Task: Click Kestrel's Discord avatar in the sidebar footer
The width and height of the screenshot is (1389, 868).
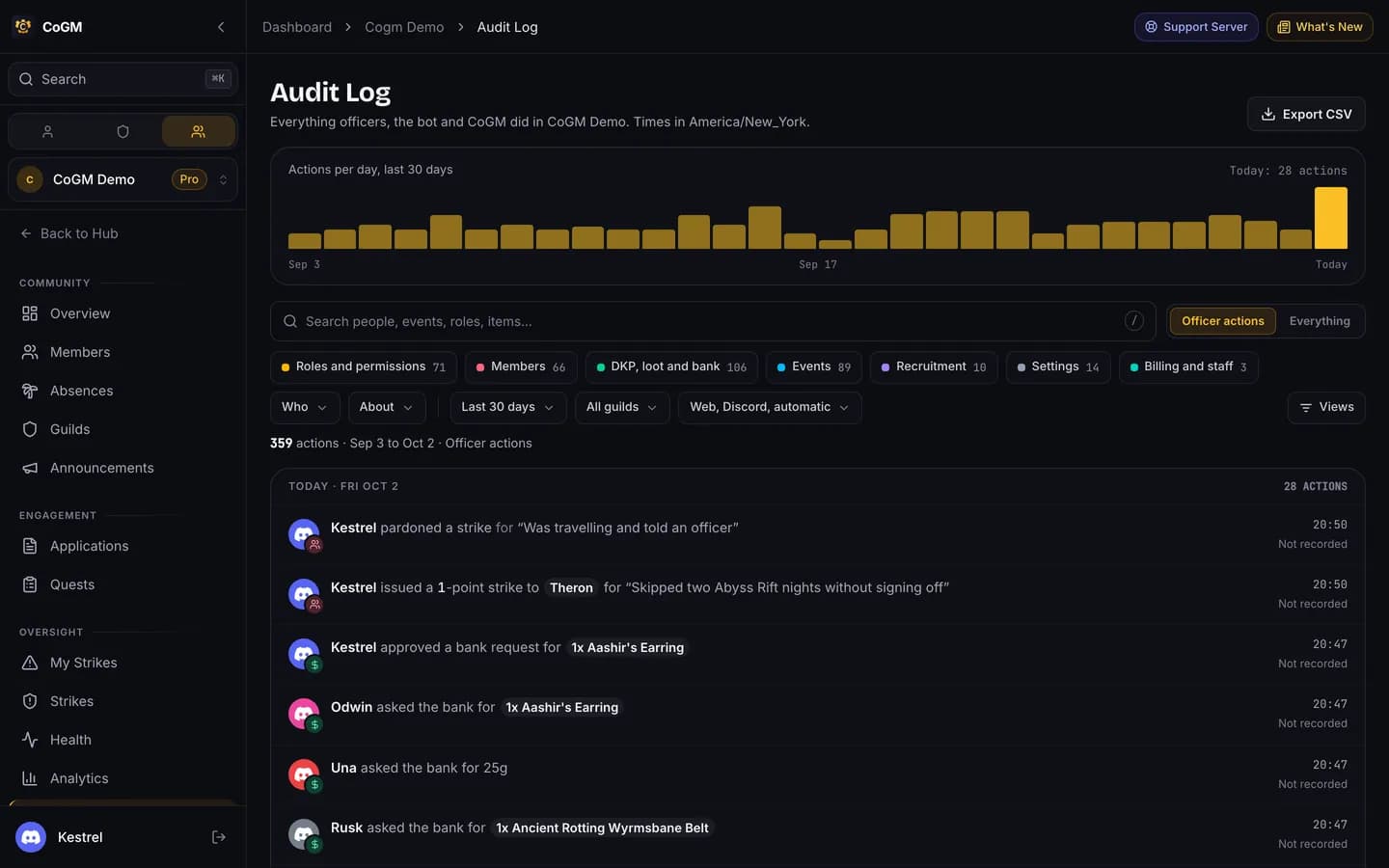Action: [x=31, y=837]
